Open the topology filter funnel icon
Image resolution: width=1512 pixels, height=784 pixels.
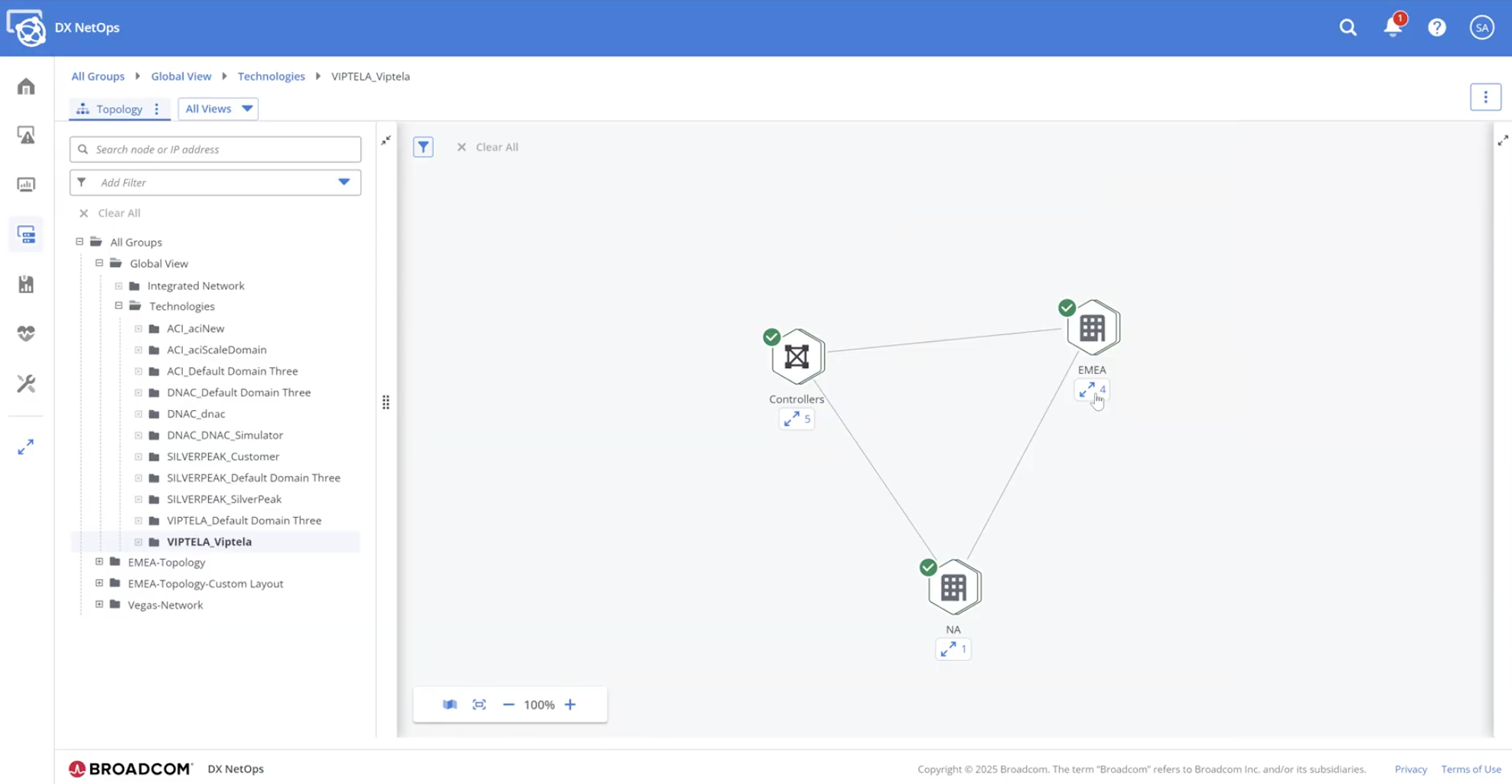[x=423, y=146]
